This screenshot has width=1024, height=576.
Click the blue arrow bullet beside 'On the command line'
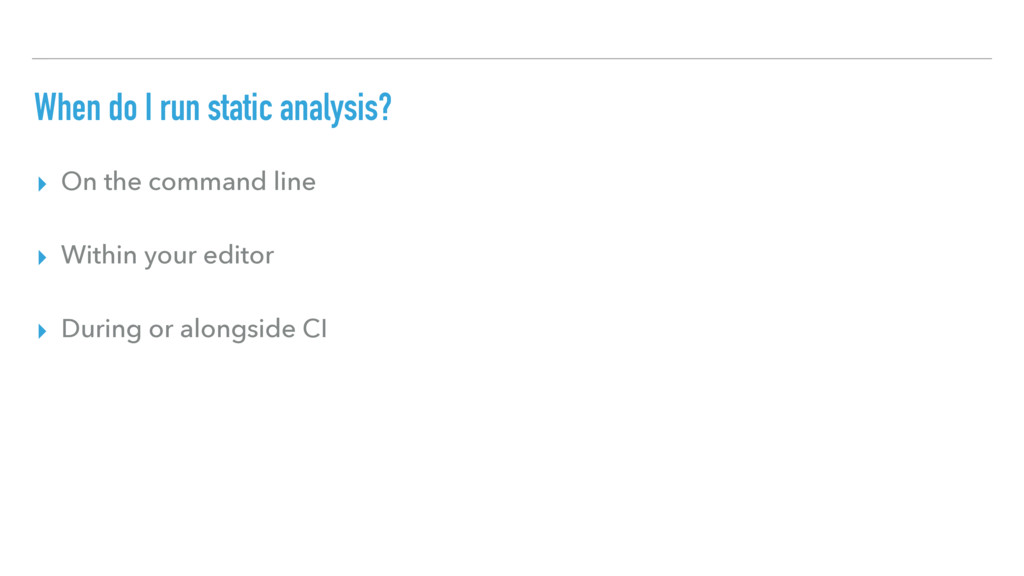point(42,184)
